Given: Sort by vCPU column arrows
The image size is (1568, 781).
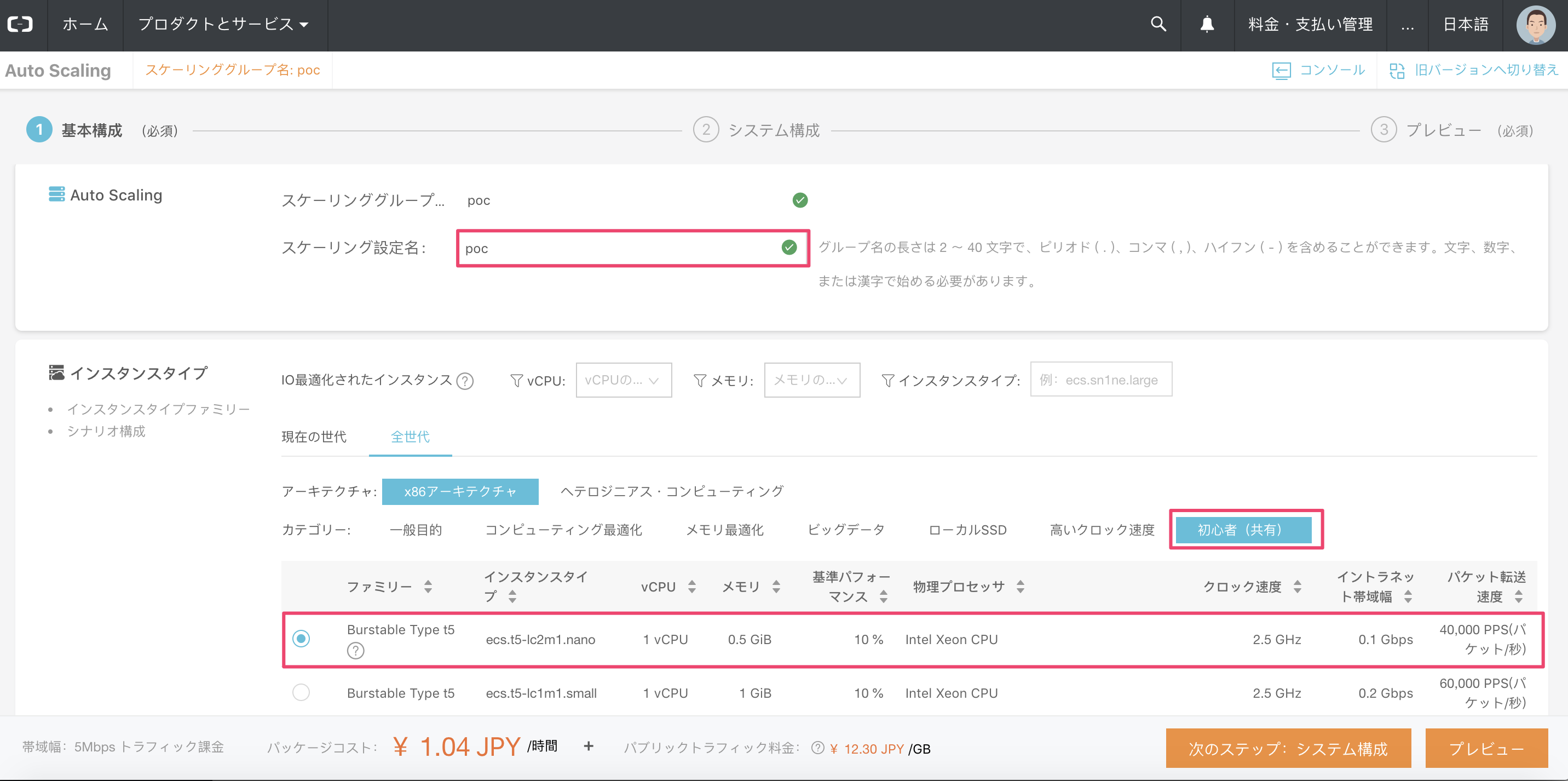Looking at the screenshot, I should (x=692, y=587).
